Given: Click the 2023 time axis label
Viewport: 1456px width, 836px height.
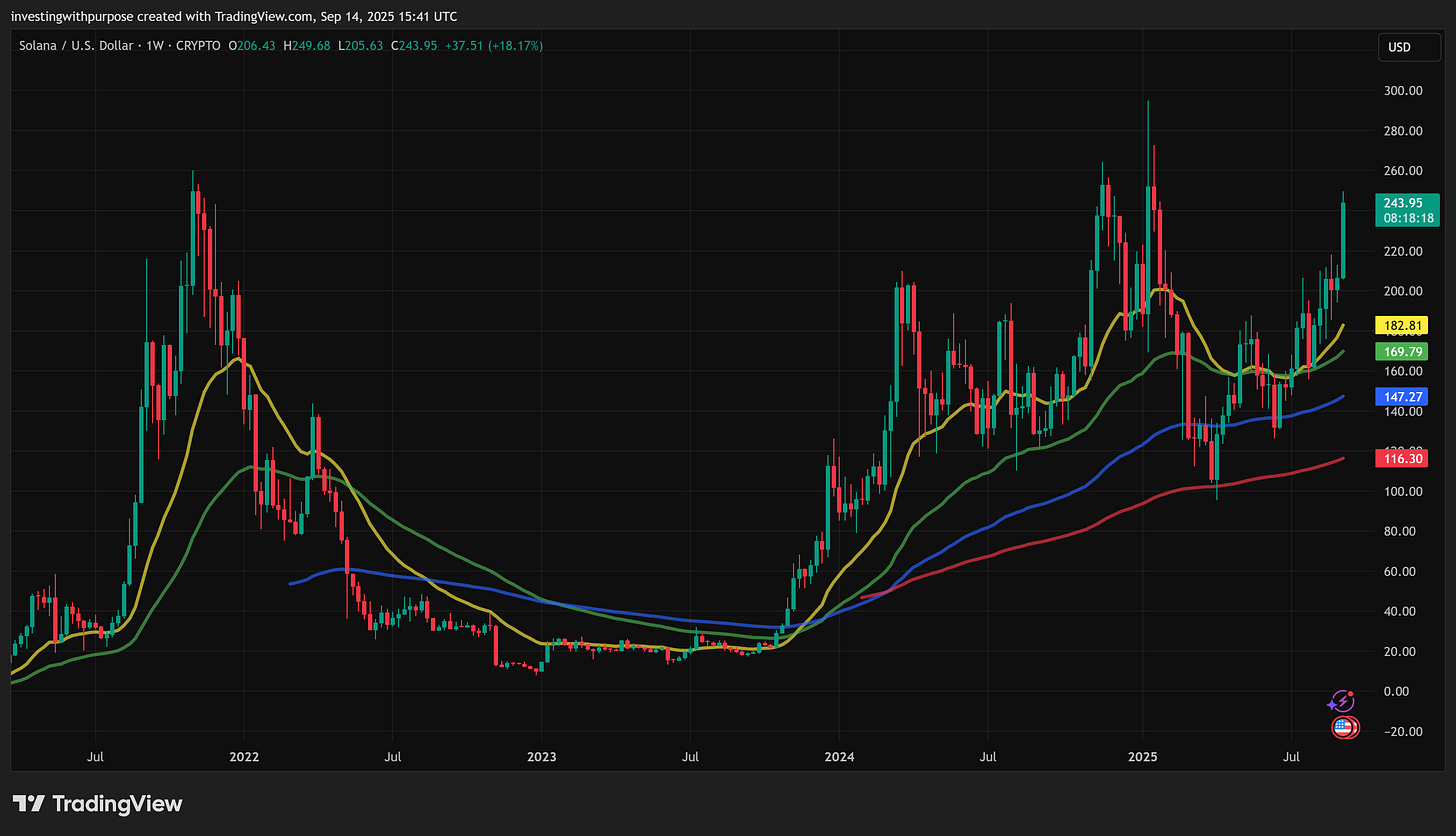Looking at the screenshot, I should (x=541, y=757).
